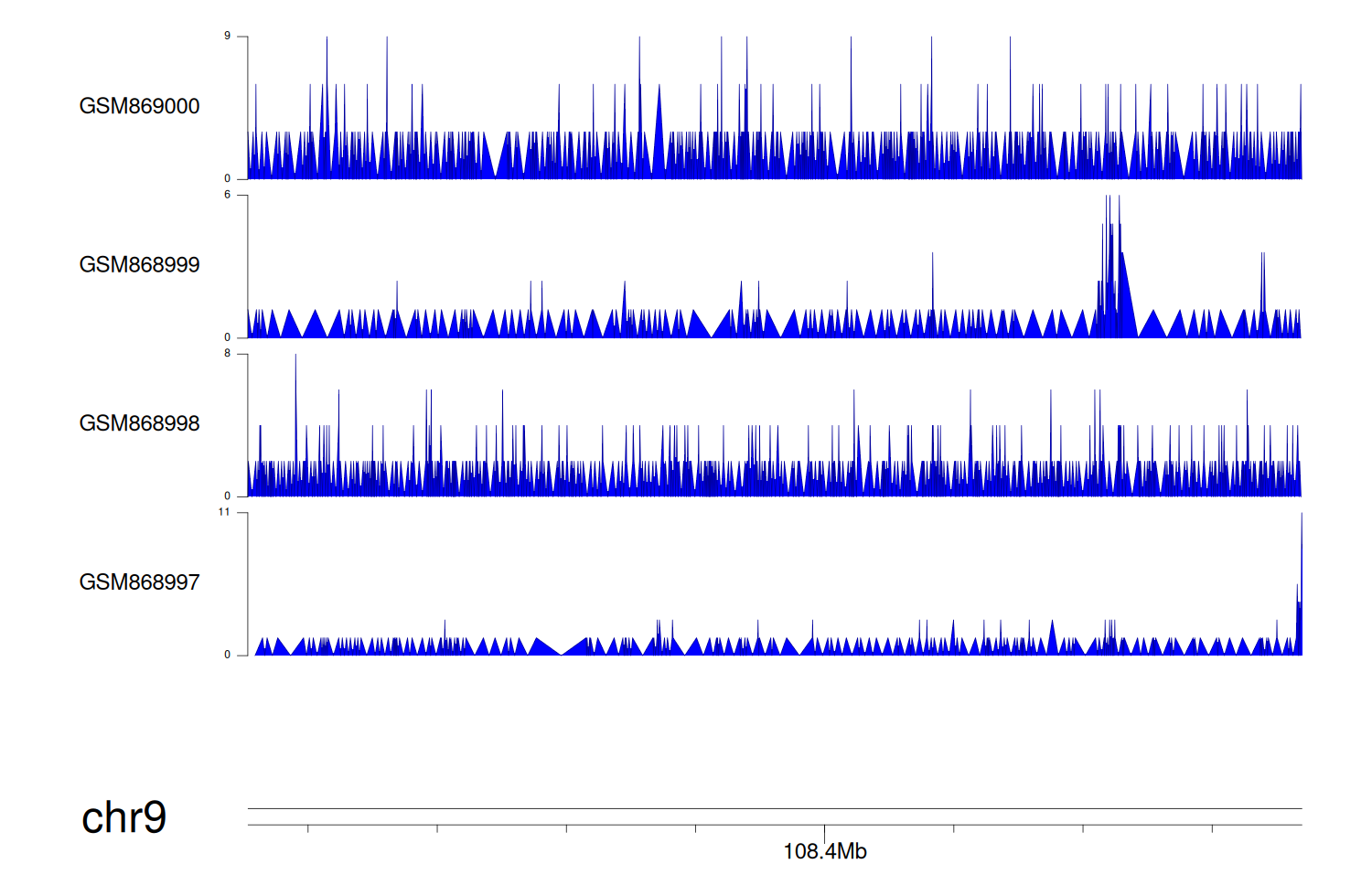
Task: Inspect the tallest peak cluster in GSM868999 track
Action: click(x=1111, y=265)
